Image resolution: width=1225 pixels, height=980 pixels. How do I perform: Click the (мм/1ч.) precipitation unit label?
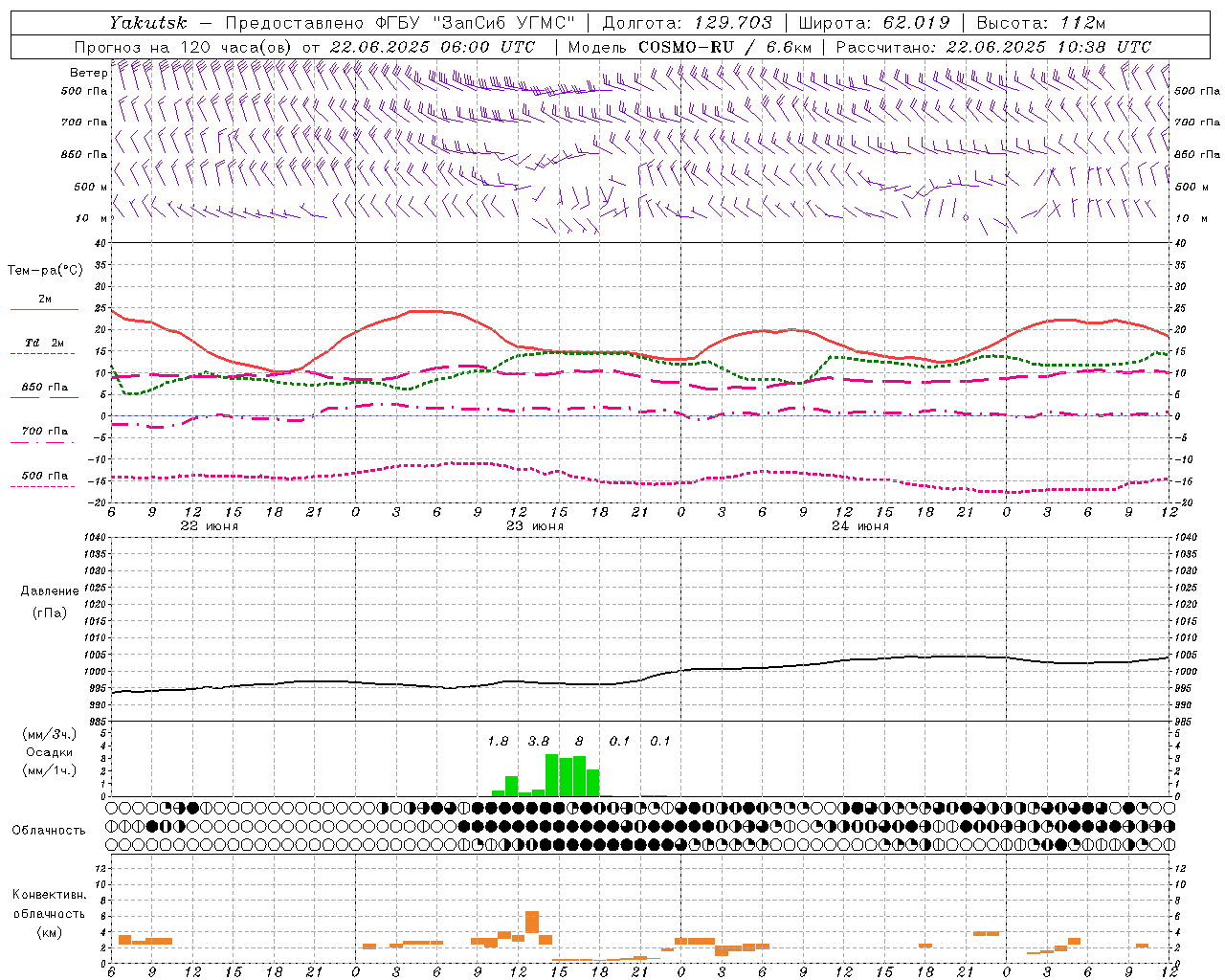50,770
